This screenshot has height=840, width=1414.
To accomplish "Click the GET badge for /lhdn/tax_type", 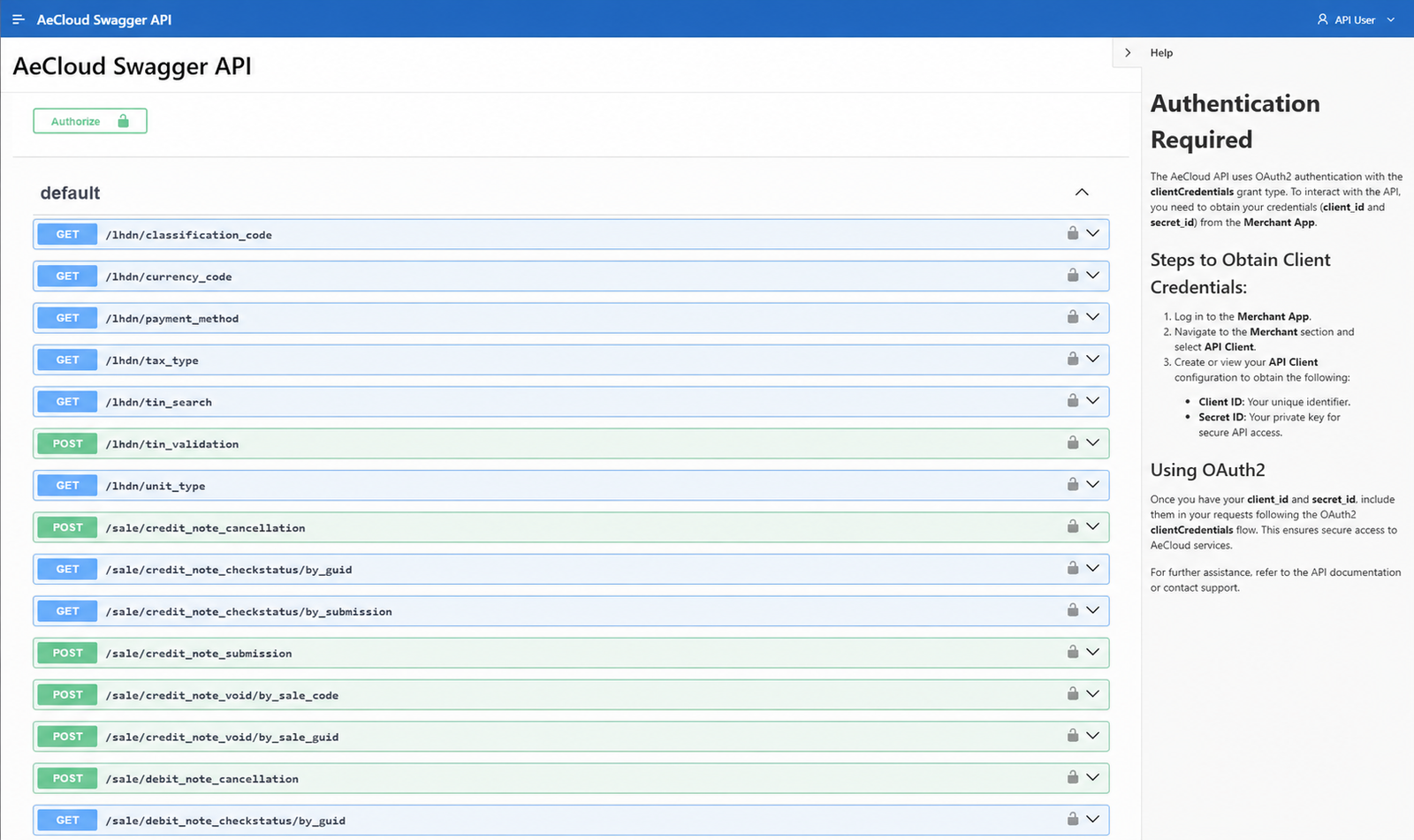I will (x=67, y=359).
